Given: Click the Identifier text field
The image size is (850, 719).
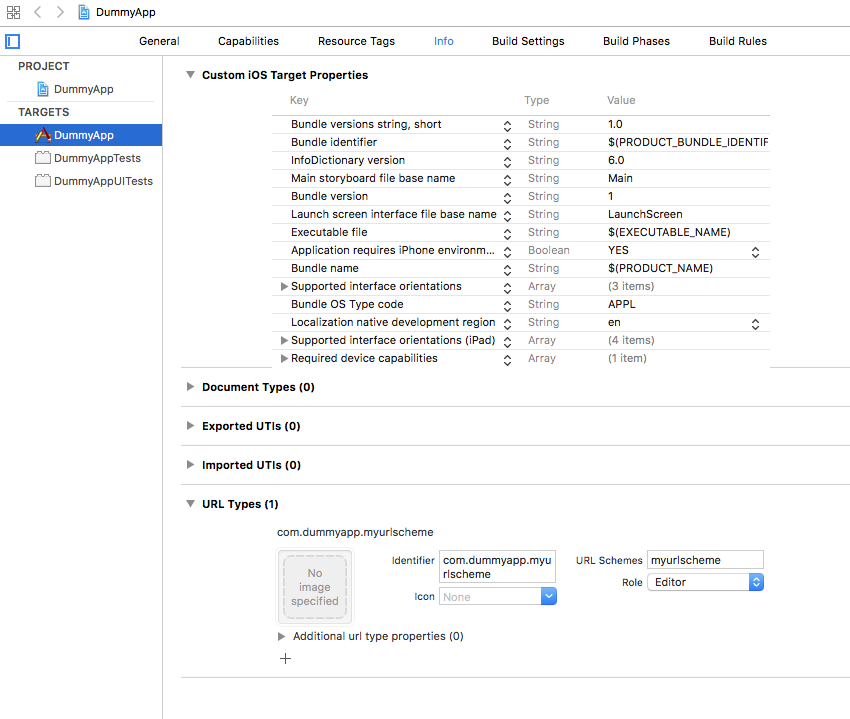Looking at the screenshot, I should tap(497, 567).
